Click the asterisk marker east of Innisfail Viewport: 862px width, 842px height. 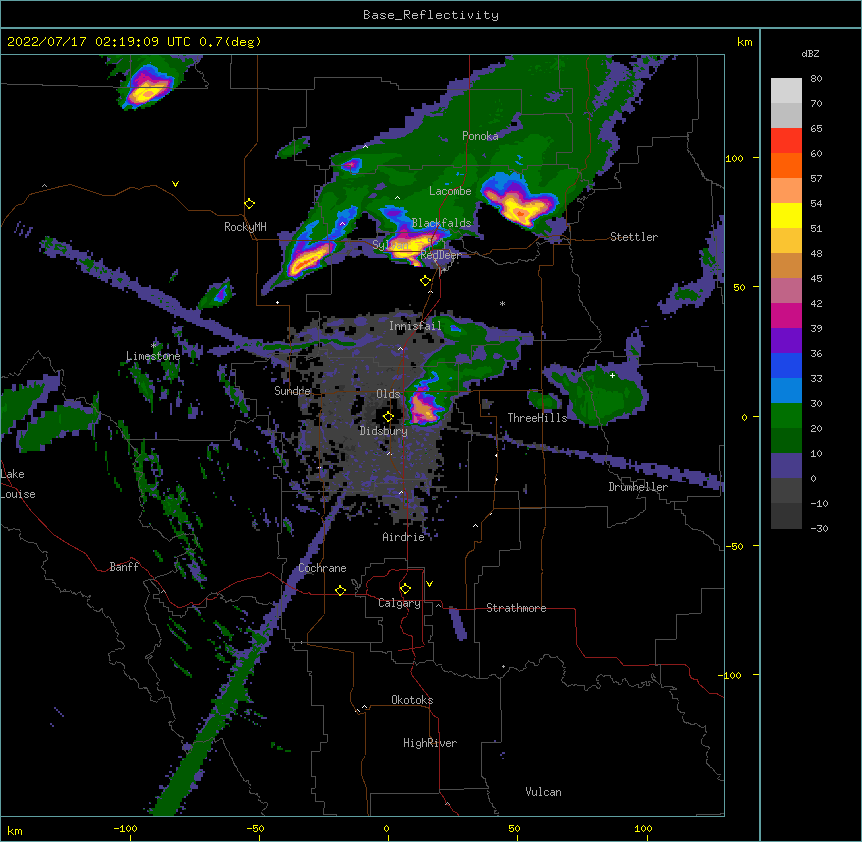point(502,303)
